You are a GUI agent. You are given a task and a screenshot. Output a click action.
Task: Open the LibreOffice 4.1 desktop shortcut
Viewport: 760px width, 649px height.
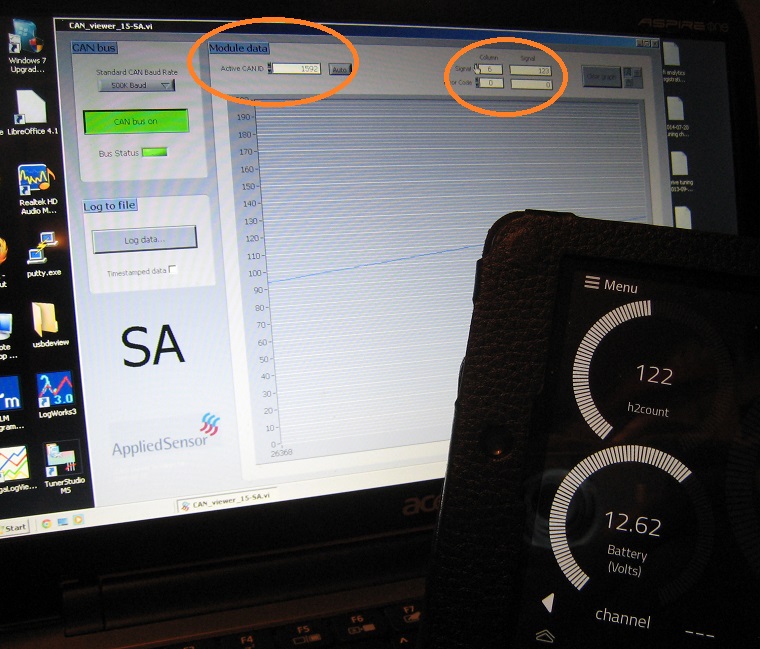pyautogui.click(x=32, y=112)
